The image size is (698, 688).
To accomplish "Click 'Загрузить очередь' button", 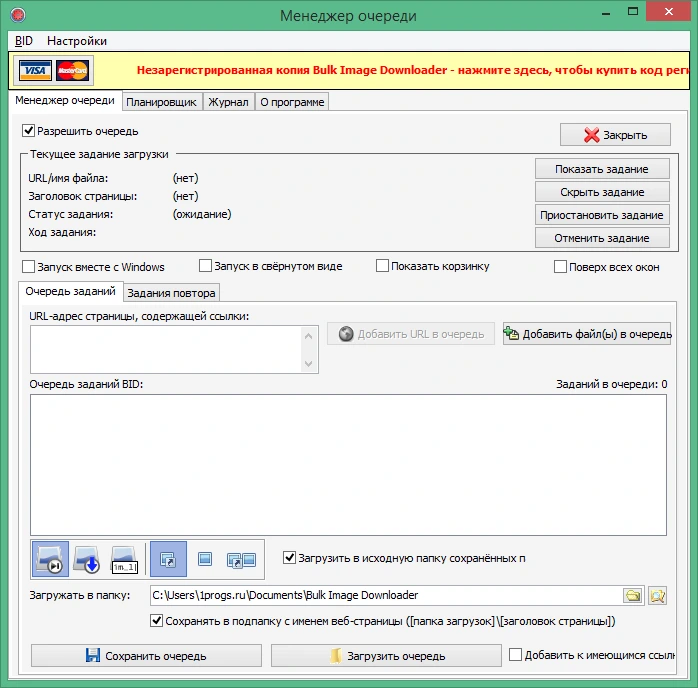I will pyautogui.click(x=386, y=656).
